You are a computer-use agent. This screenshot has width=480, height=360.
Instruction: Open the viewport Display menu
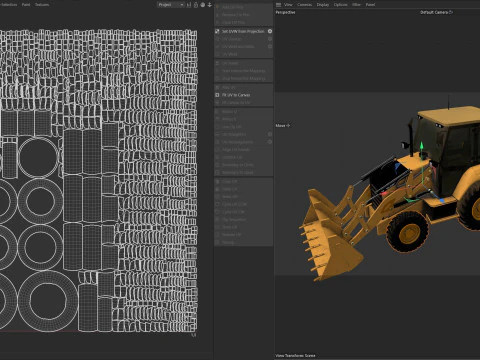[x=323, y=5]
